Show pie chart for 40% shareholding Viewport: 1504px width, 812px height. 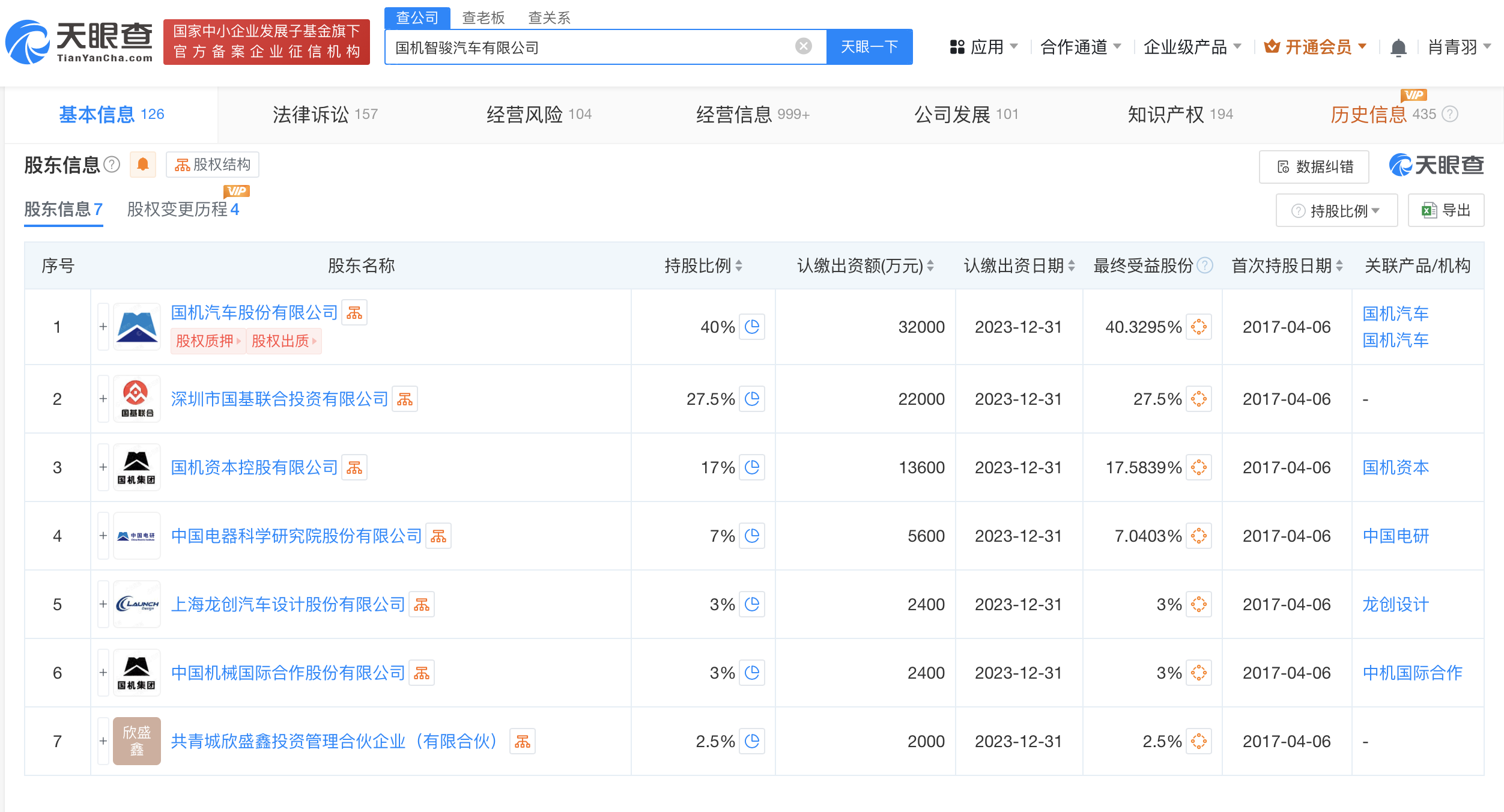point(752,327)
